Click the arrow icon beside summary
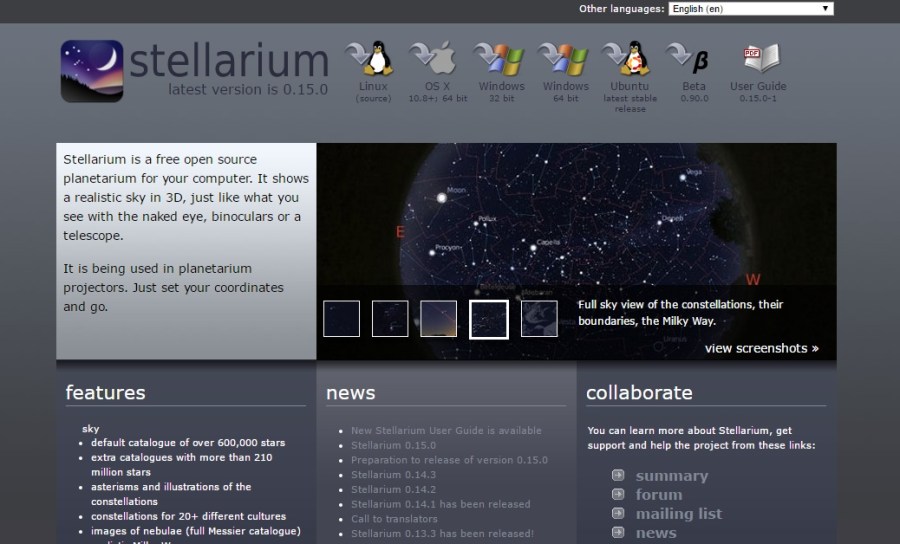 pyautogui.click(x=618, y=475)
